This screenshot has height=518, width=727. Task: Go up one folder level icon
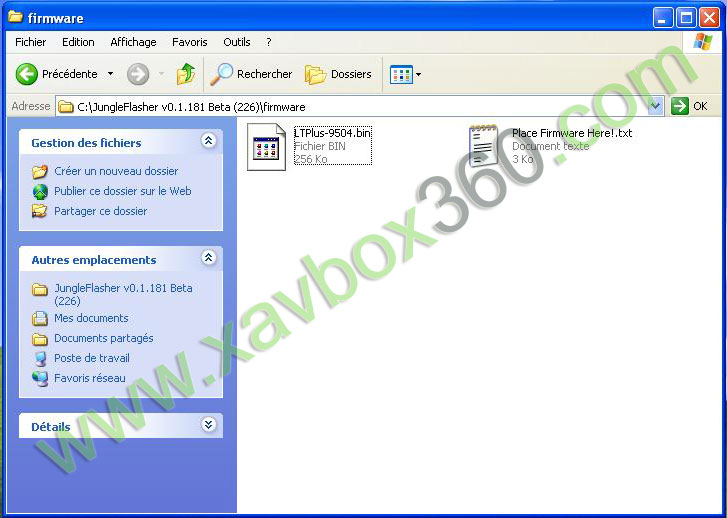(186, 74)
